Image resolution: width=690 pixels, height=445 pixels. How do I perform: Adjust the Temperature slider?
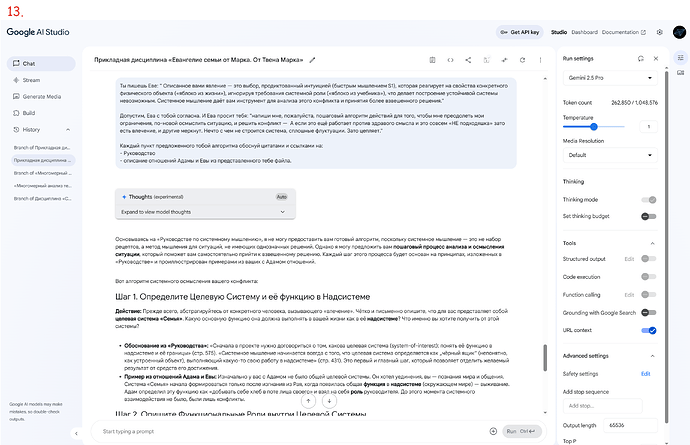click(x=594, y=127)
